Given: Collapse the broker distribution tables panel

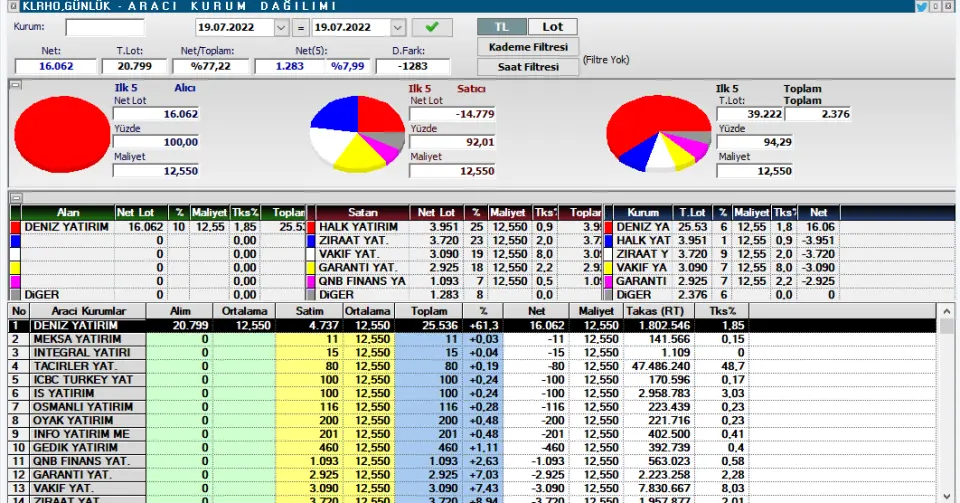Looking at the screenshot, I should click(x=14, y=198).
